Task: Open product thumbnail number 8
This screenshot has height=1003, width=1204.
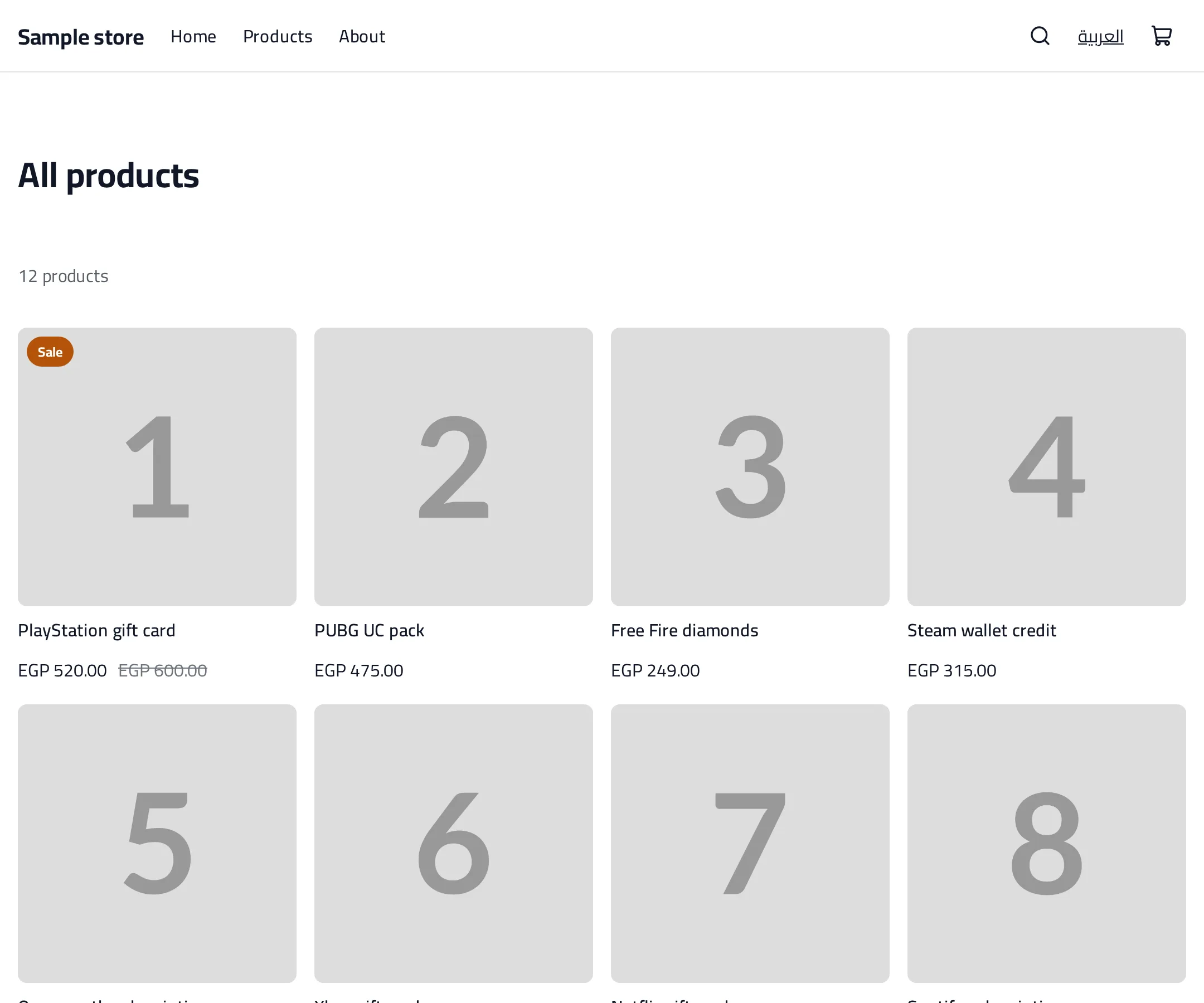Action: coord(1046,843)
